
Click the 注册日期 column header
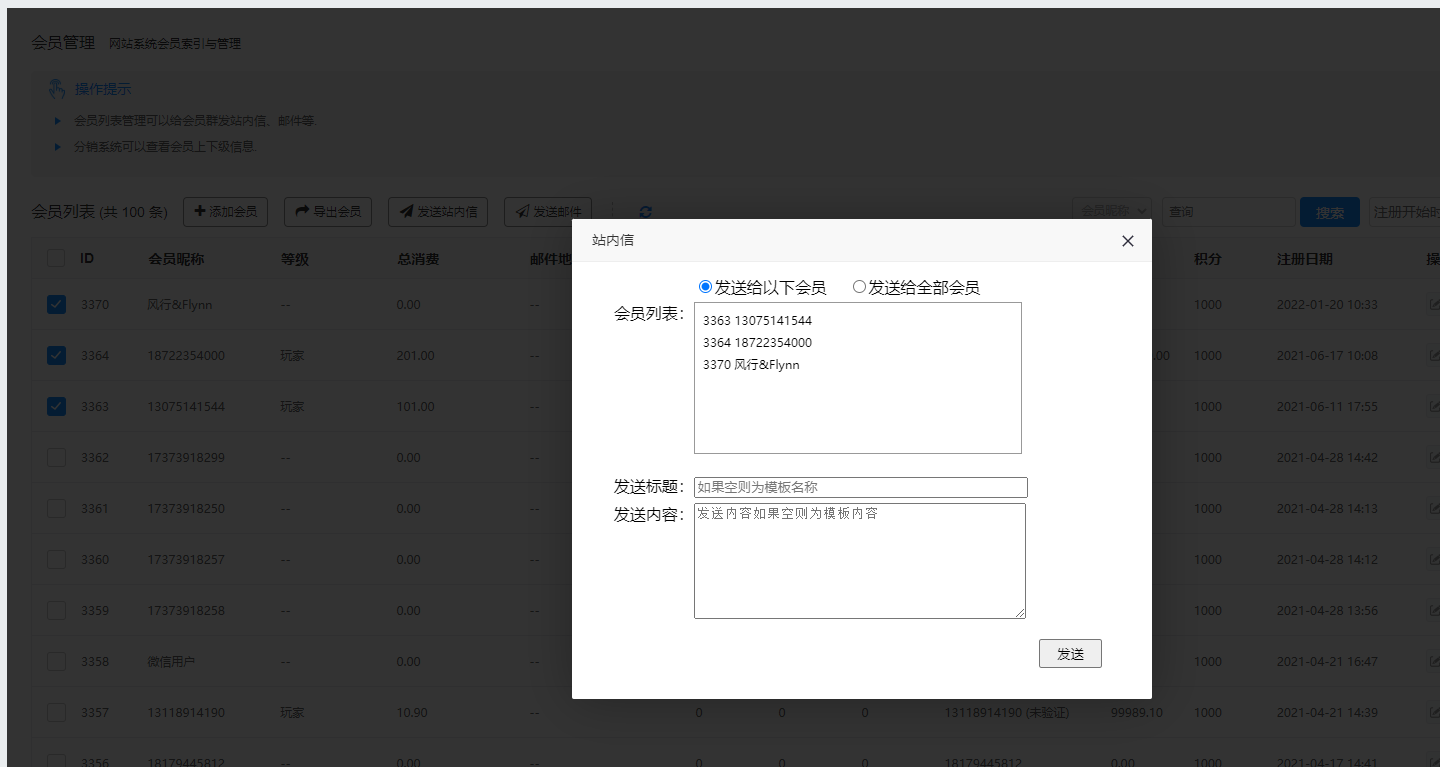pyautogui.click(x=1304, y=259)
